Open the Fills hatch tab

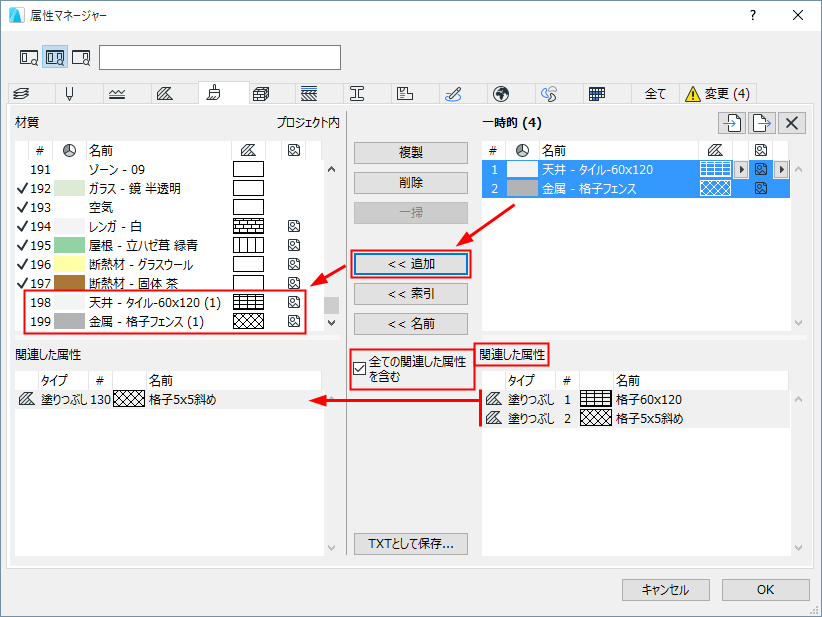click(165, 94)
